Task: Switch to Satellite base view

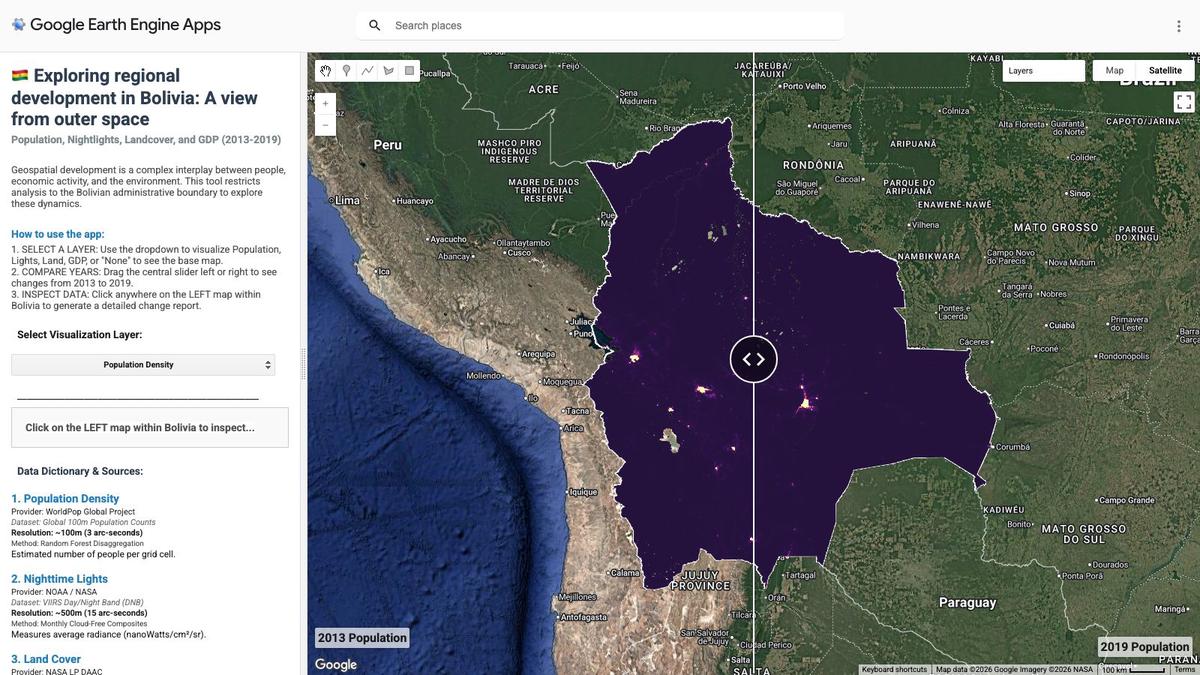Action: coord(1165,70)
